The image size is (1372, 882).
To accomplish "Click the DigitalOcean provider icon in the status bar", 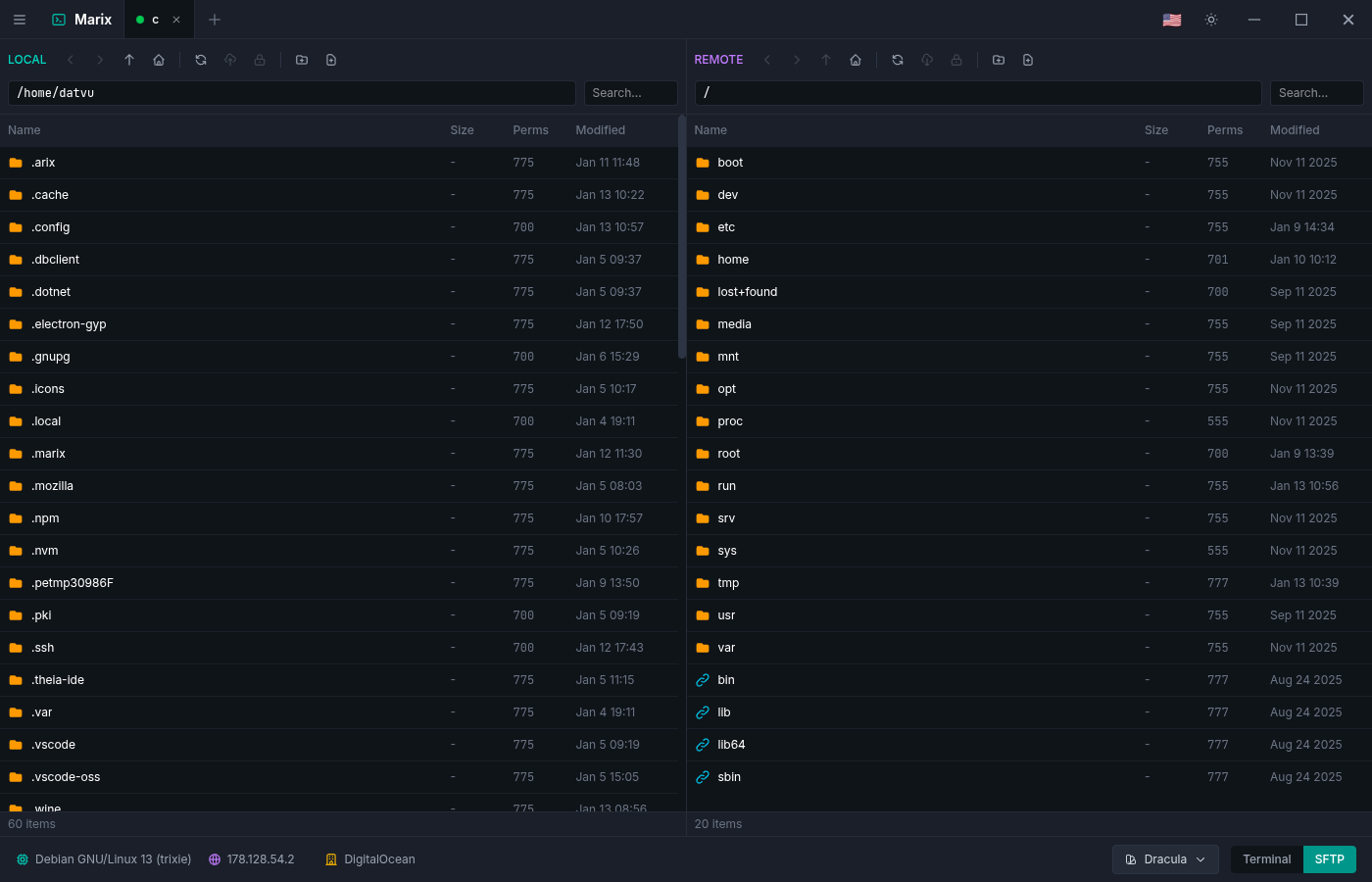I will pos(331,859).
